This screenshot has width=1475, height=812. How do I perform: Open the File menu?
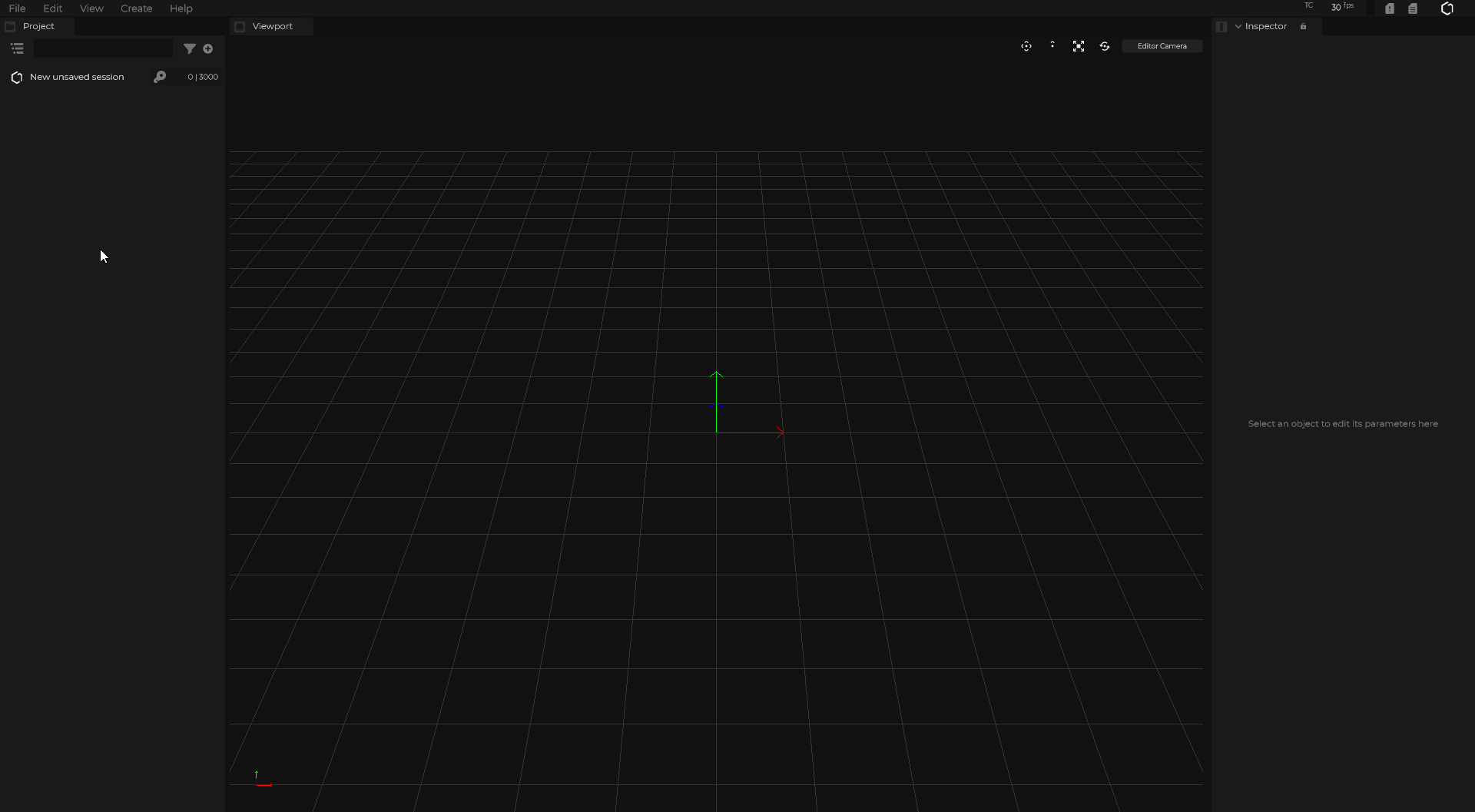17,8
